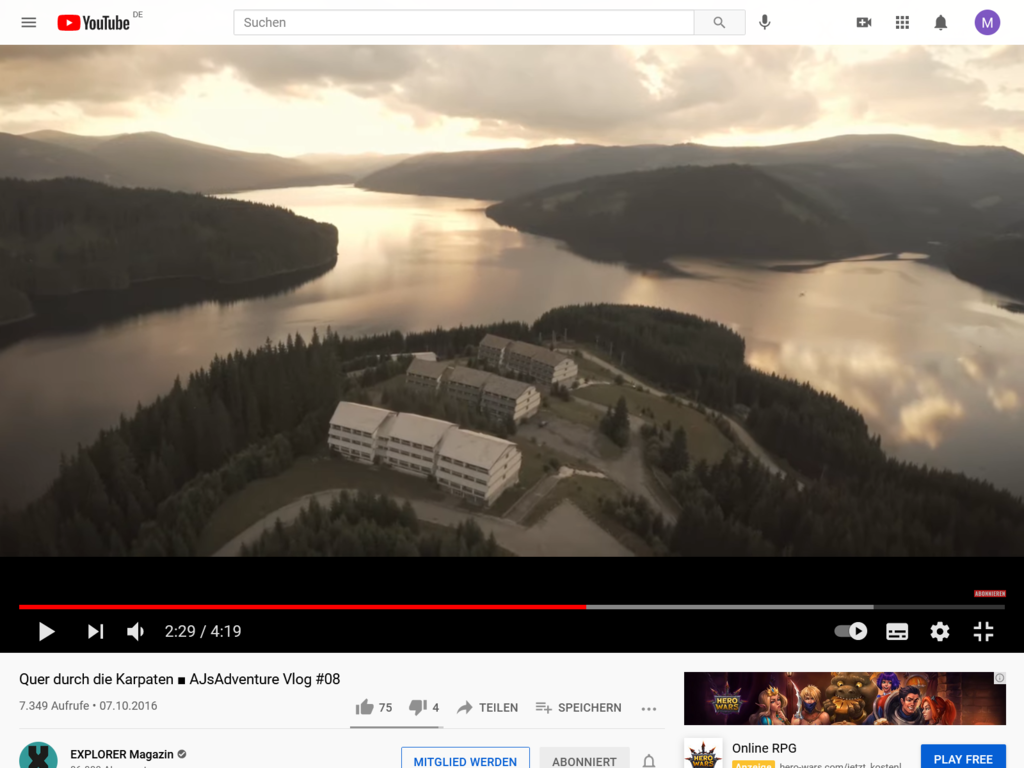1024x768 pixels.
Task: Click into the Suchen search field
Action: [464, 23]
